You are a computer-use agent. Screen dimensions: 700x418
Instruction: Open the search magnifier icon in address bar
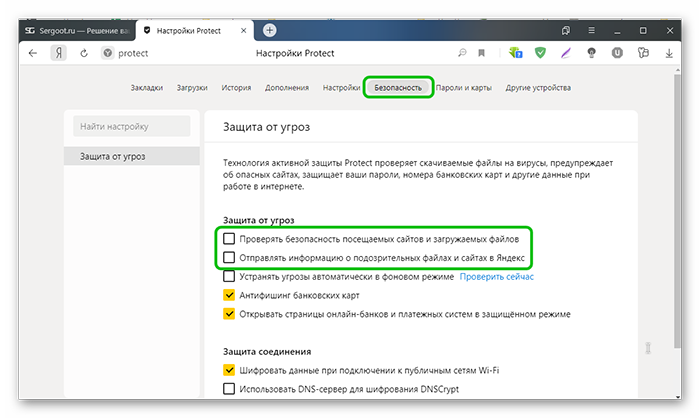coord(462,53)
